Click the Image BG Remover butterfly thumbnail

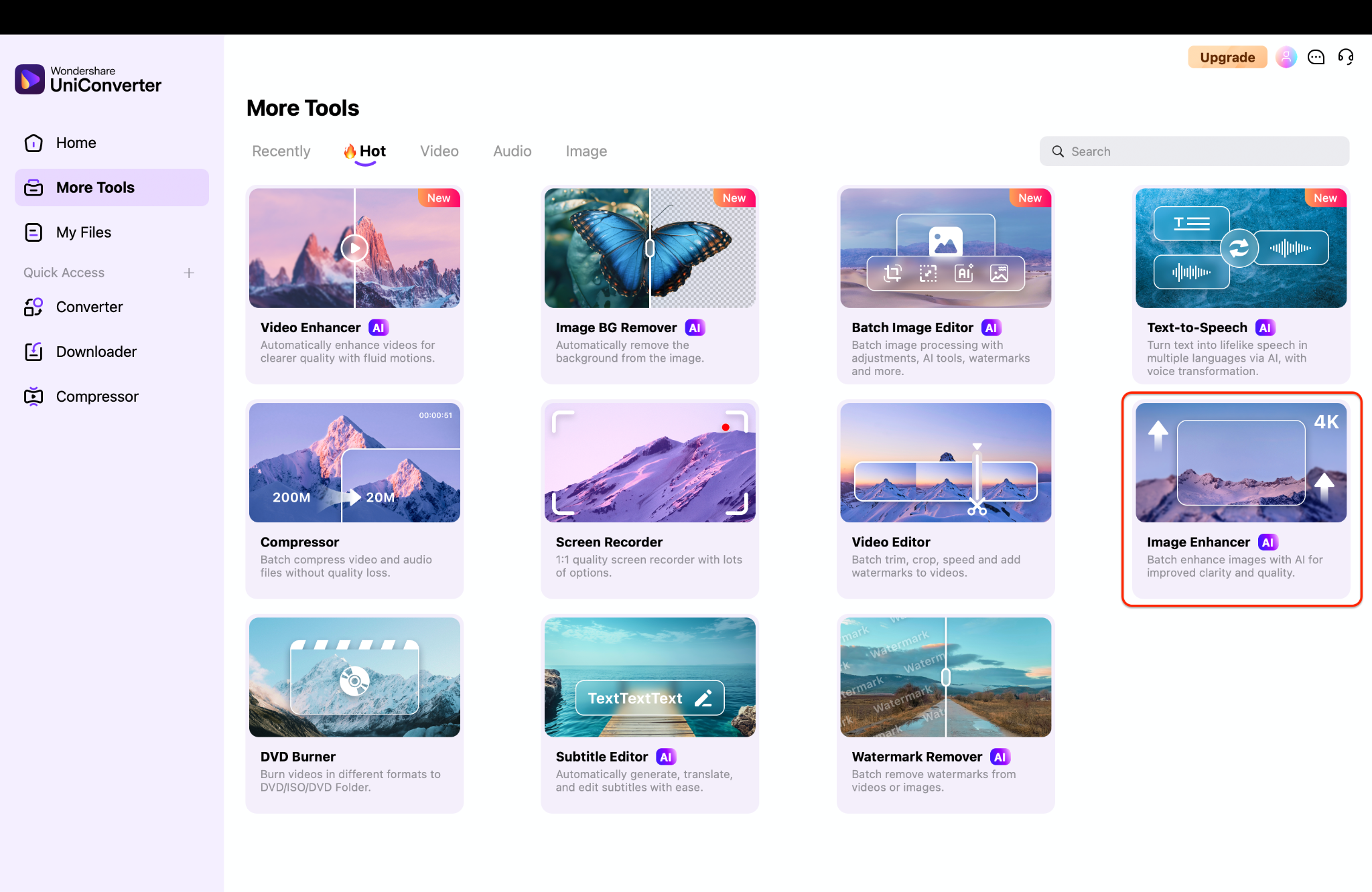click(x=650, y=248)
